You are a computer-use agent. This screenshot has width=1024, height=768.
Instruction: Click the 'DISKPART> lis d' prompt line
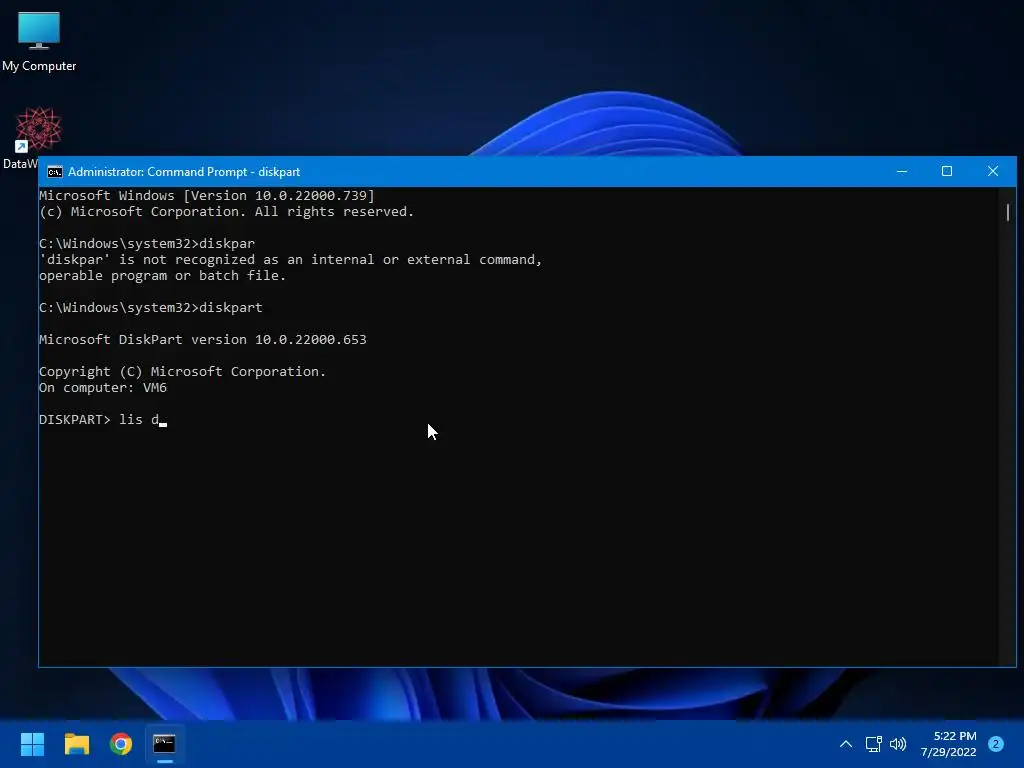pos(103,420)
